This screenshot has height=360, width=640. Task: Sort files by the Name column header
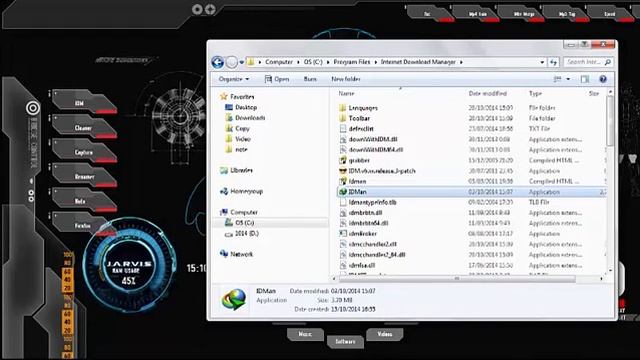(346, 93)
